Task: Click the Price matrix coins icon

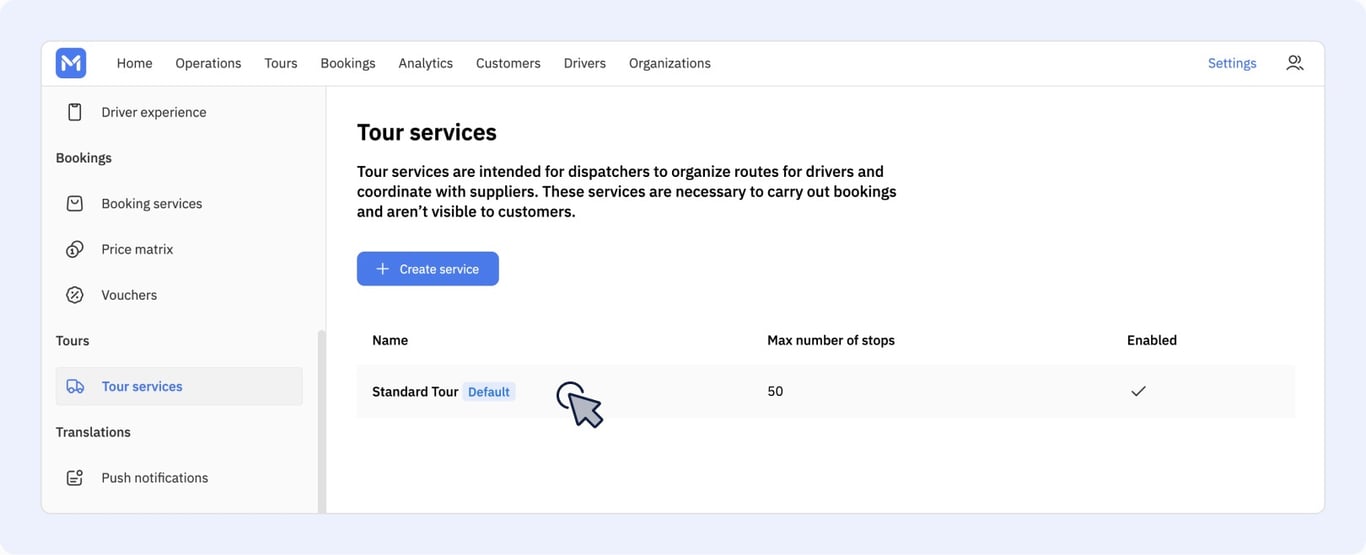Action: coord(75,249)
